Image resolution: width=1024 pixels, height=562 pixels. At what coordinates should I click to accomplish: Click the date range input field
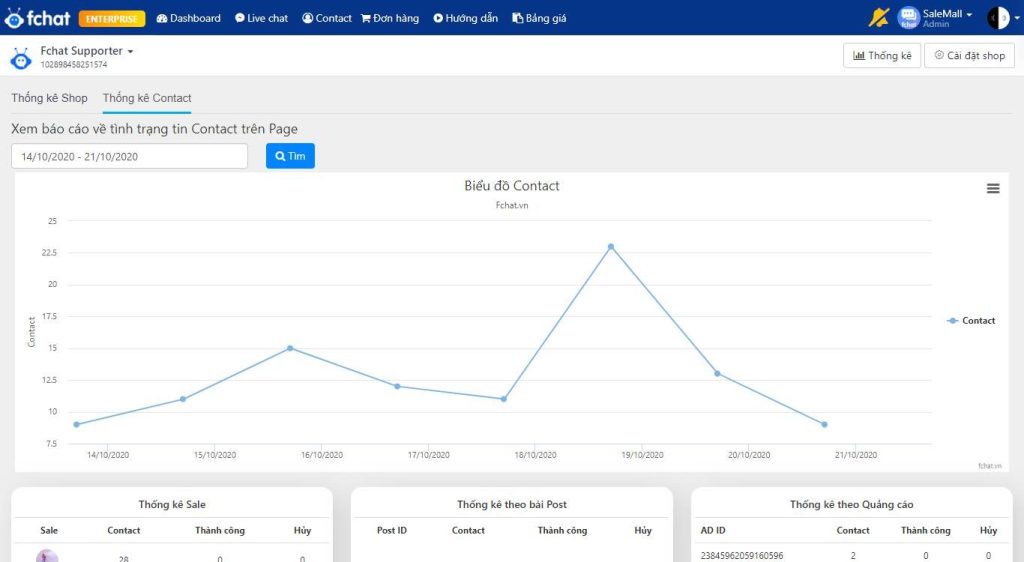tap(129, 156)
